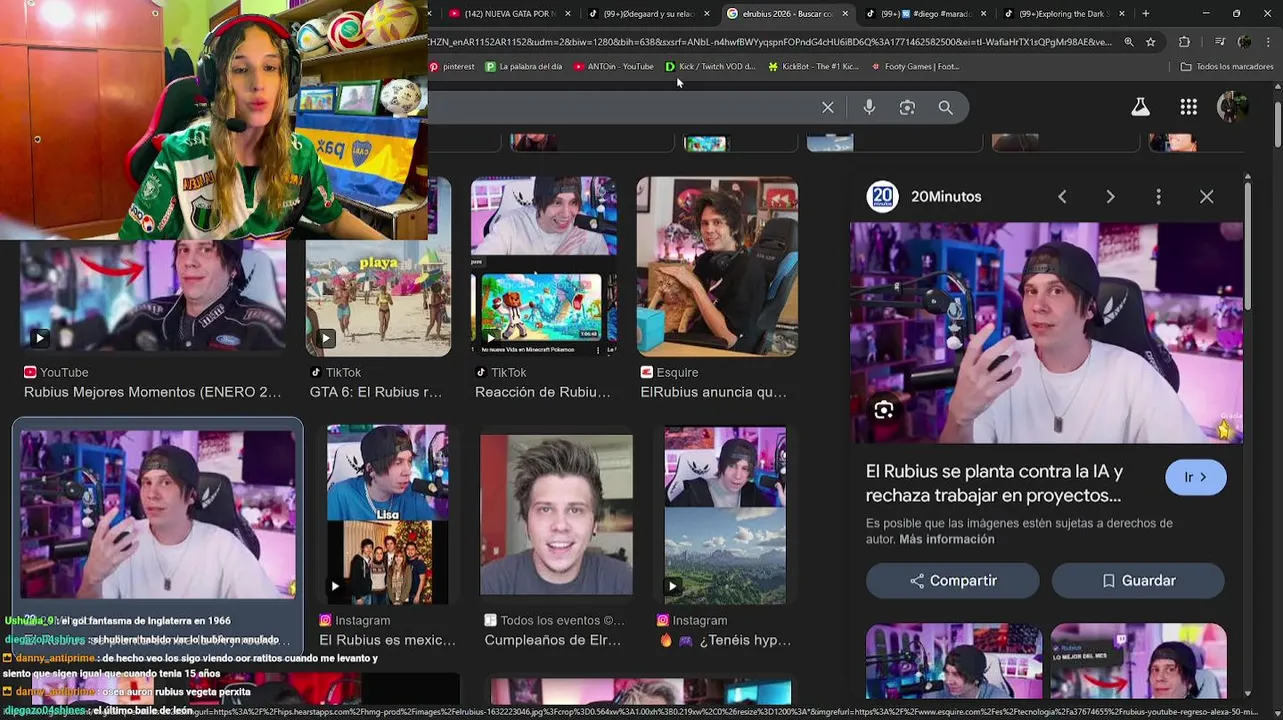Open 'Cumpleaños de Elr...' image result
The height and width of the screenshot is (720, 1283).
tap(552, 640)
